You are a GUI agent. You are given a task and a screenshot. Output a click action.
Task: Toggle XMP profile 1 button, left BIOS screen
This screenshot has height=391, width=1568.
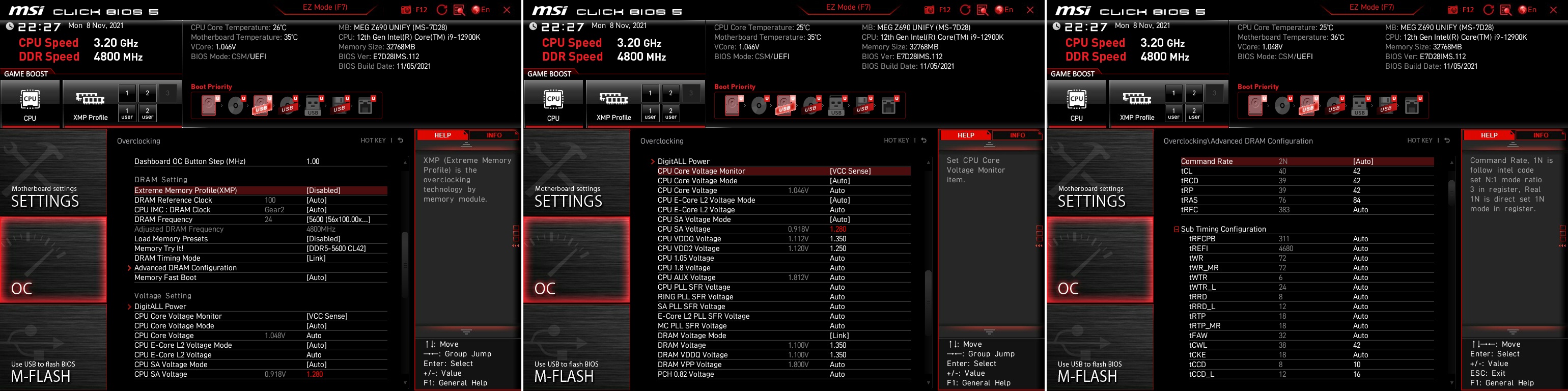[x=127, y=93]
